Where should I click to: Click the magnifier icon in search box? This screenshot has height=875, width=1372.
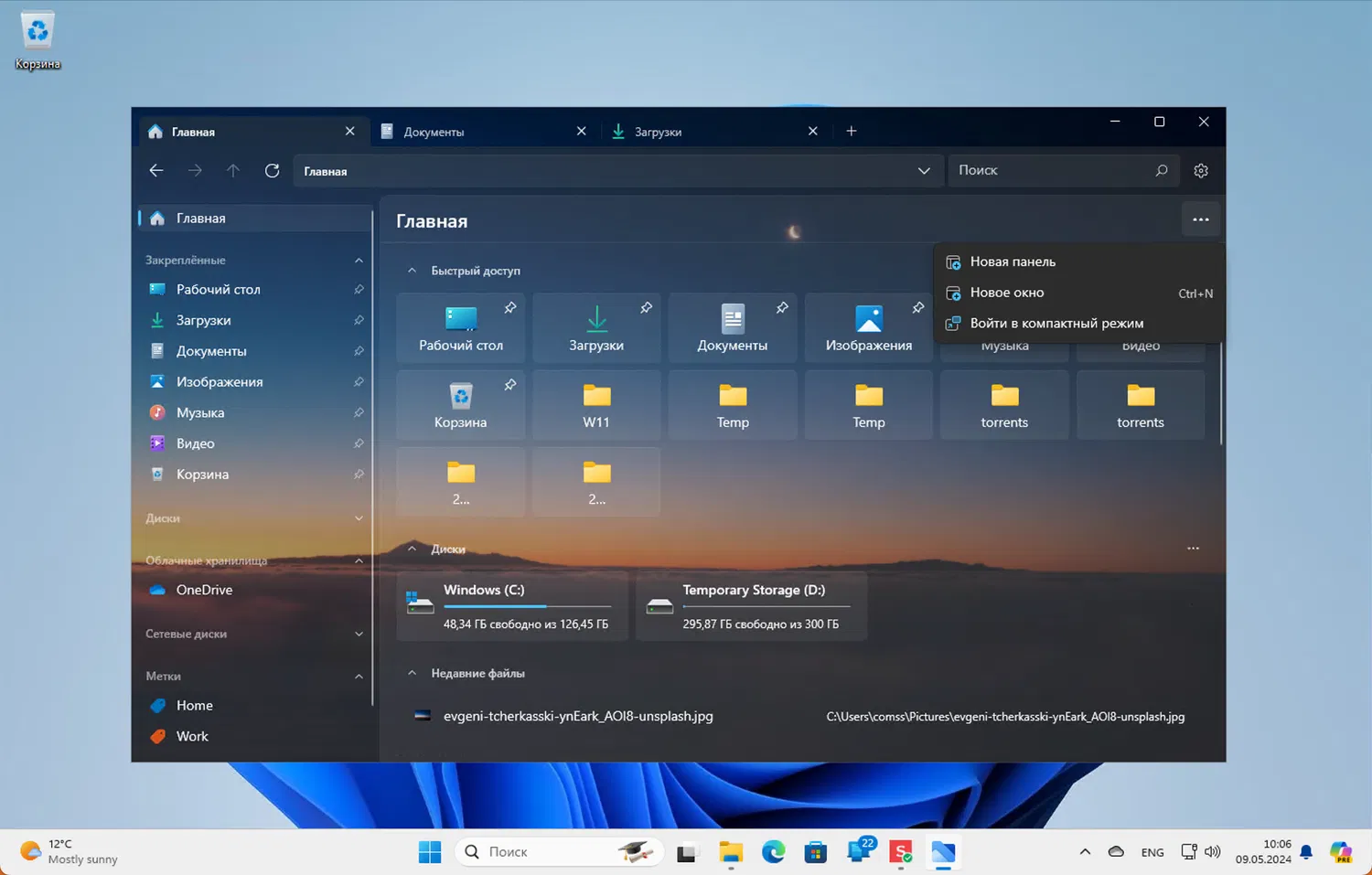(x=1161, y=171)
